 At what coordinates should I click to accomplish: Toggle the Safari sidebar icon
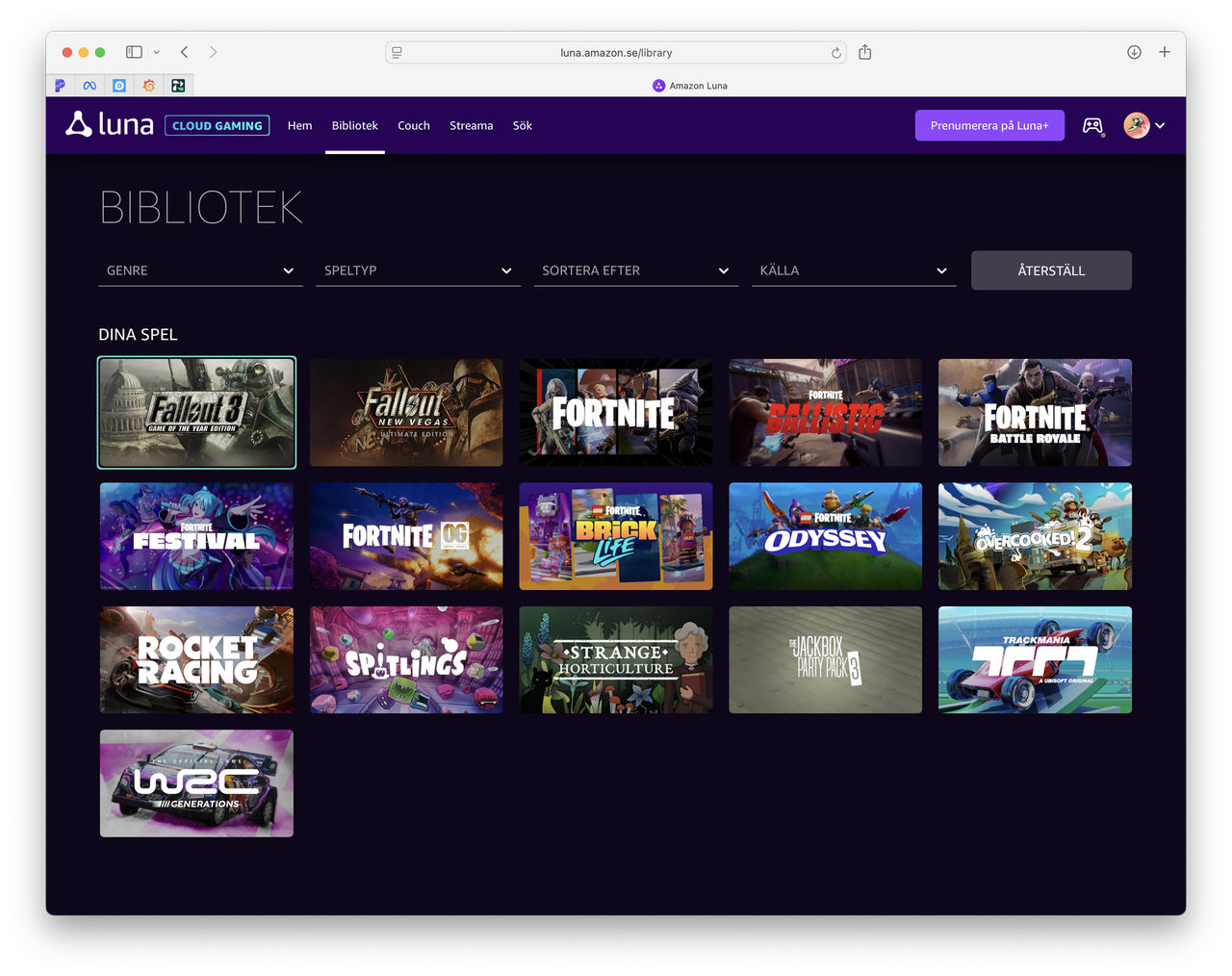click(x=134, y=52)
